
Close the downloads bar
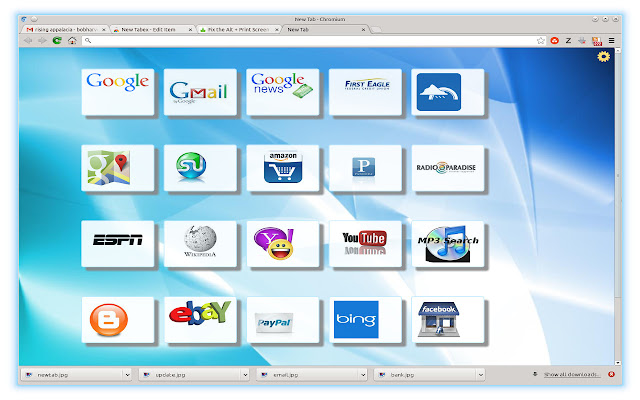611,374
